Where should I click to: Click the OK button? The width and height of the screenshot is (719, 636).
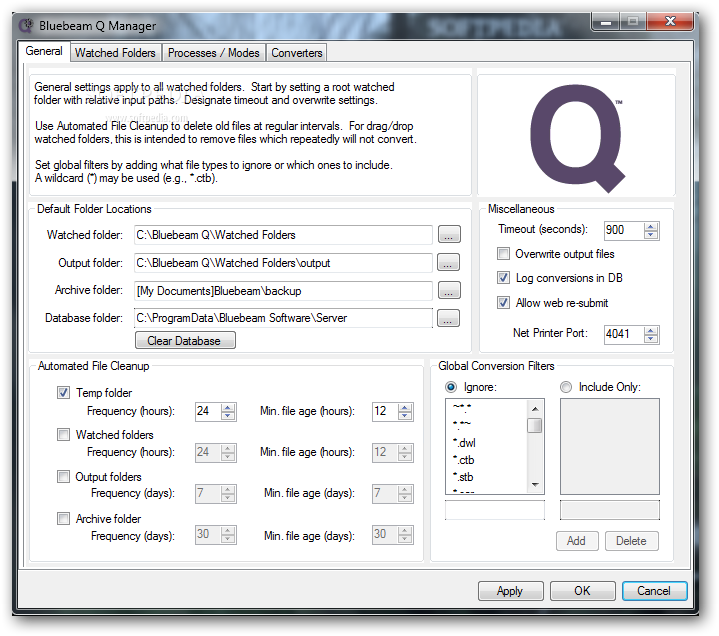[582, 591]
